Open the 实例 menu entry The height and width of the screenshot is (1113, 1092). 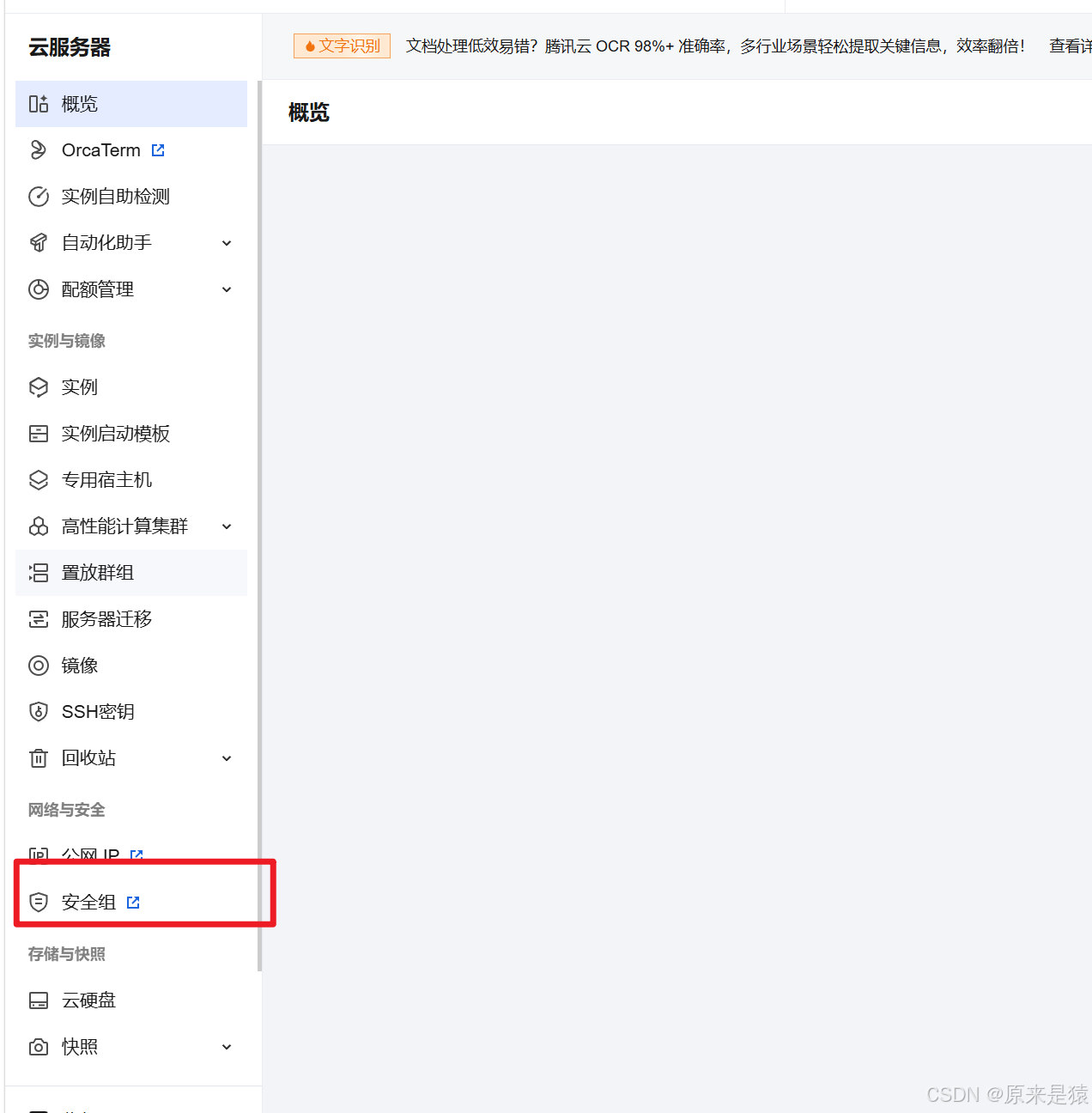point(131,387)
